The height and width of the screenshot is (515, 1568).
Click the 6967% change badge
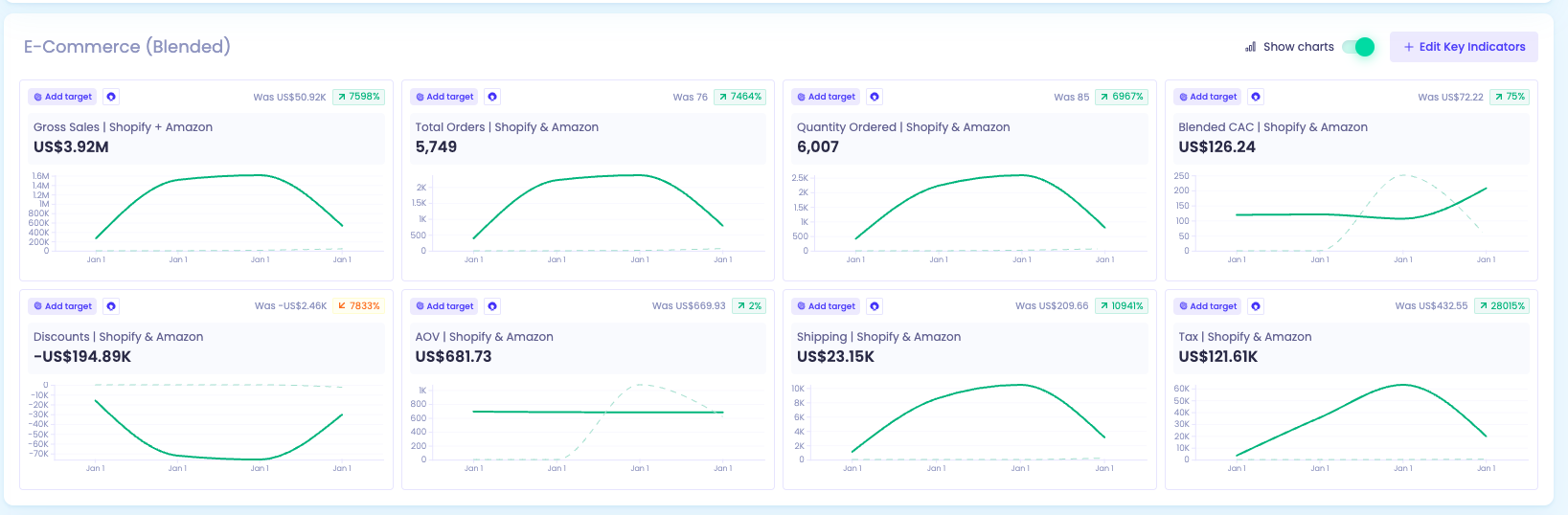(x=1122, y=97)
